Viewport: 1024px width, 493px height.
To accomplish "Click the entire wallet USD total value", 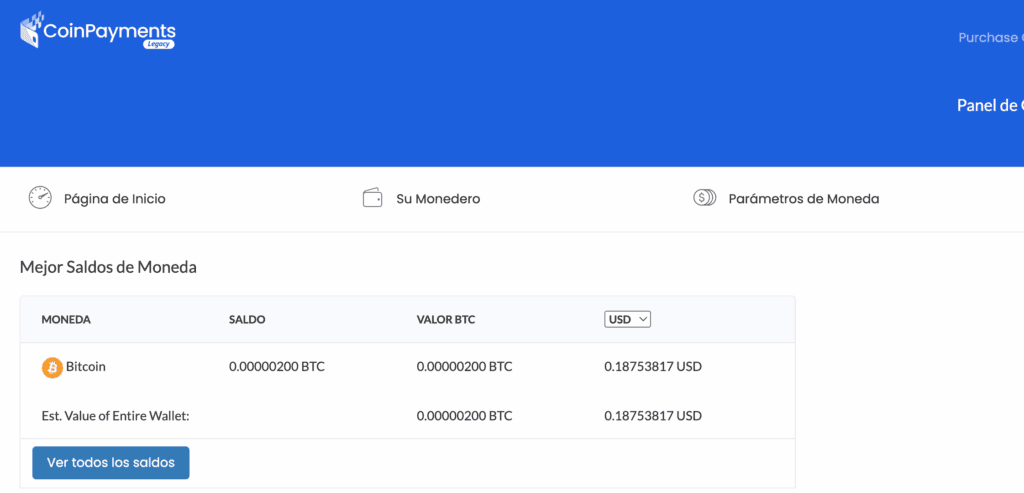I will coord(653,416).
